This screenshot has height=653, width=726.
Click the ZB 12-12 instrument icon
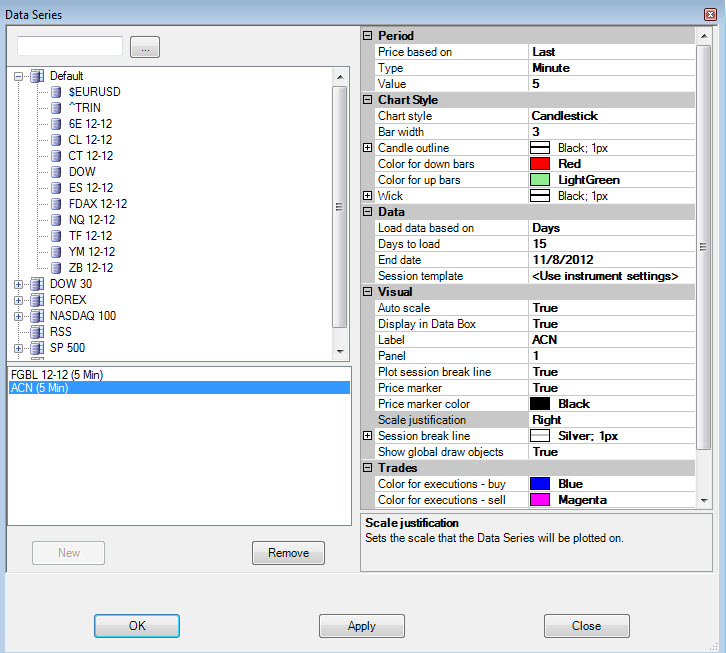click(x=56, y=268)
